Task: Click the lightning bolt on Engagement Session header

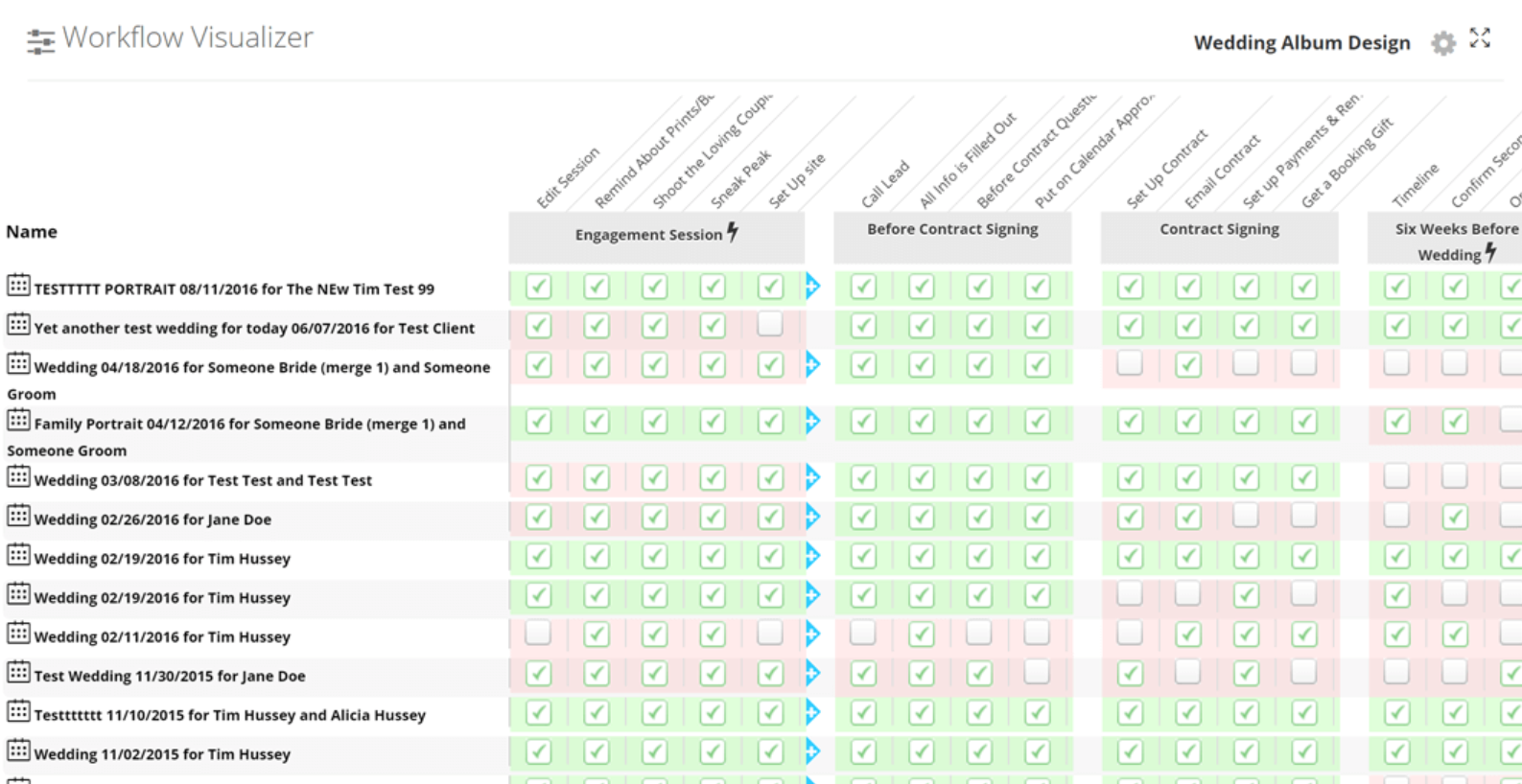Action: pos(733,232)
